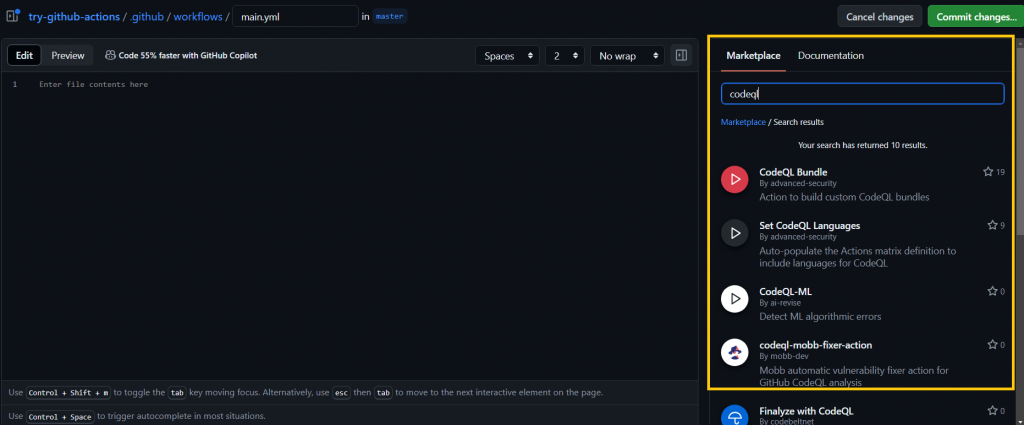The height and width of the screenshot is (425, 1024).
Task: Click 'Detect ML algorithmic errors' description
Action: [x=820, y=317]
